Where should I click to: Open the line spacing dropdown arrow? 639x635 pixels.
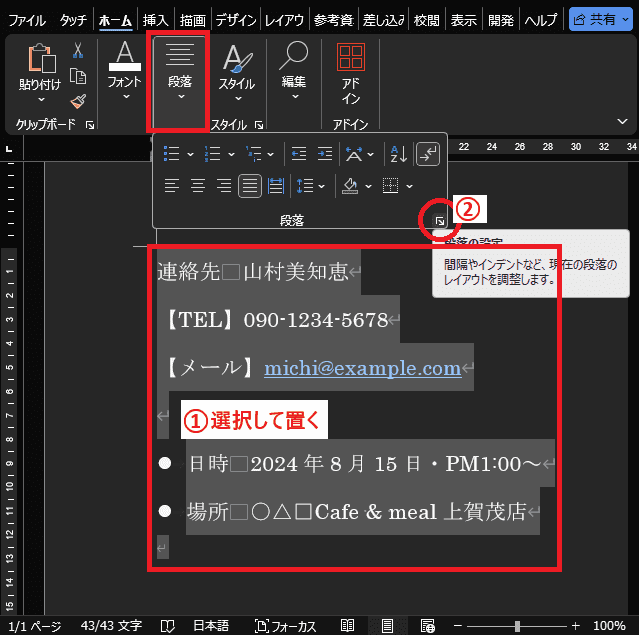coord(322,185)
